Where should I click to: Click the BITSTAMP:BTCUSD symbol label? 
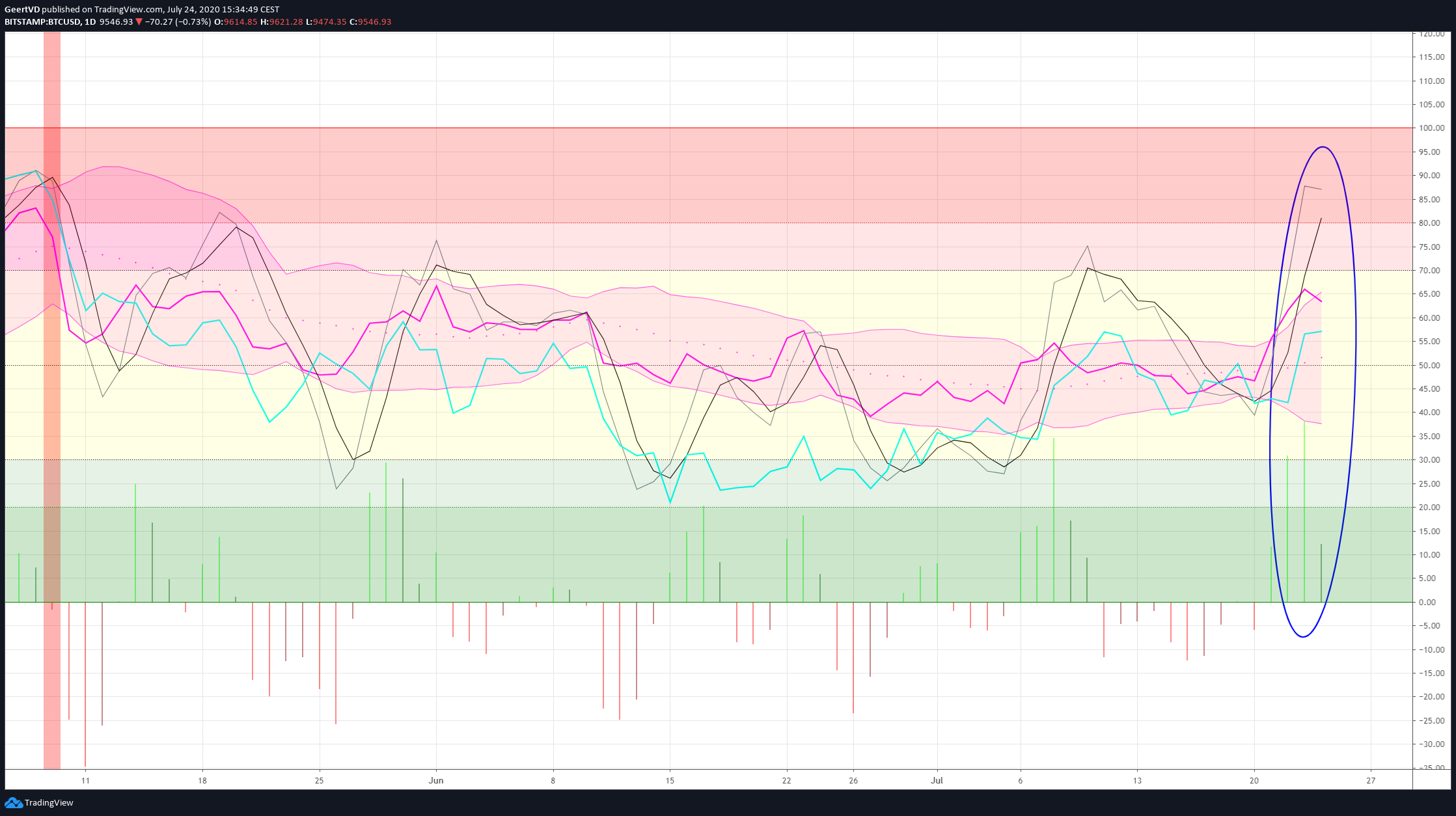(x=42, y=21)
